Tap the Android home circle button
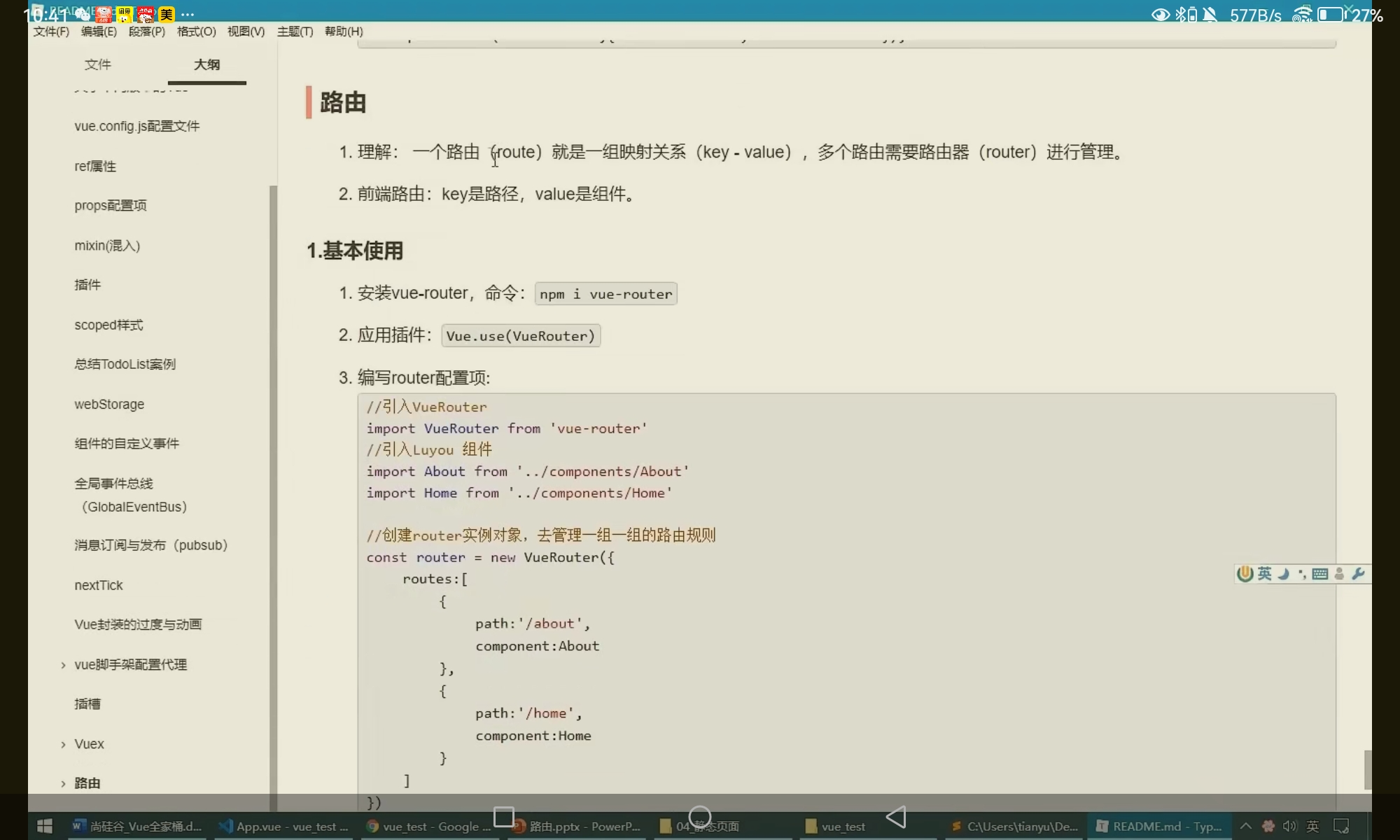This screenshot has height=840, width=1400. point(700,816)
